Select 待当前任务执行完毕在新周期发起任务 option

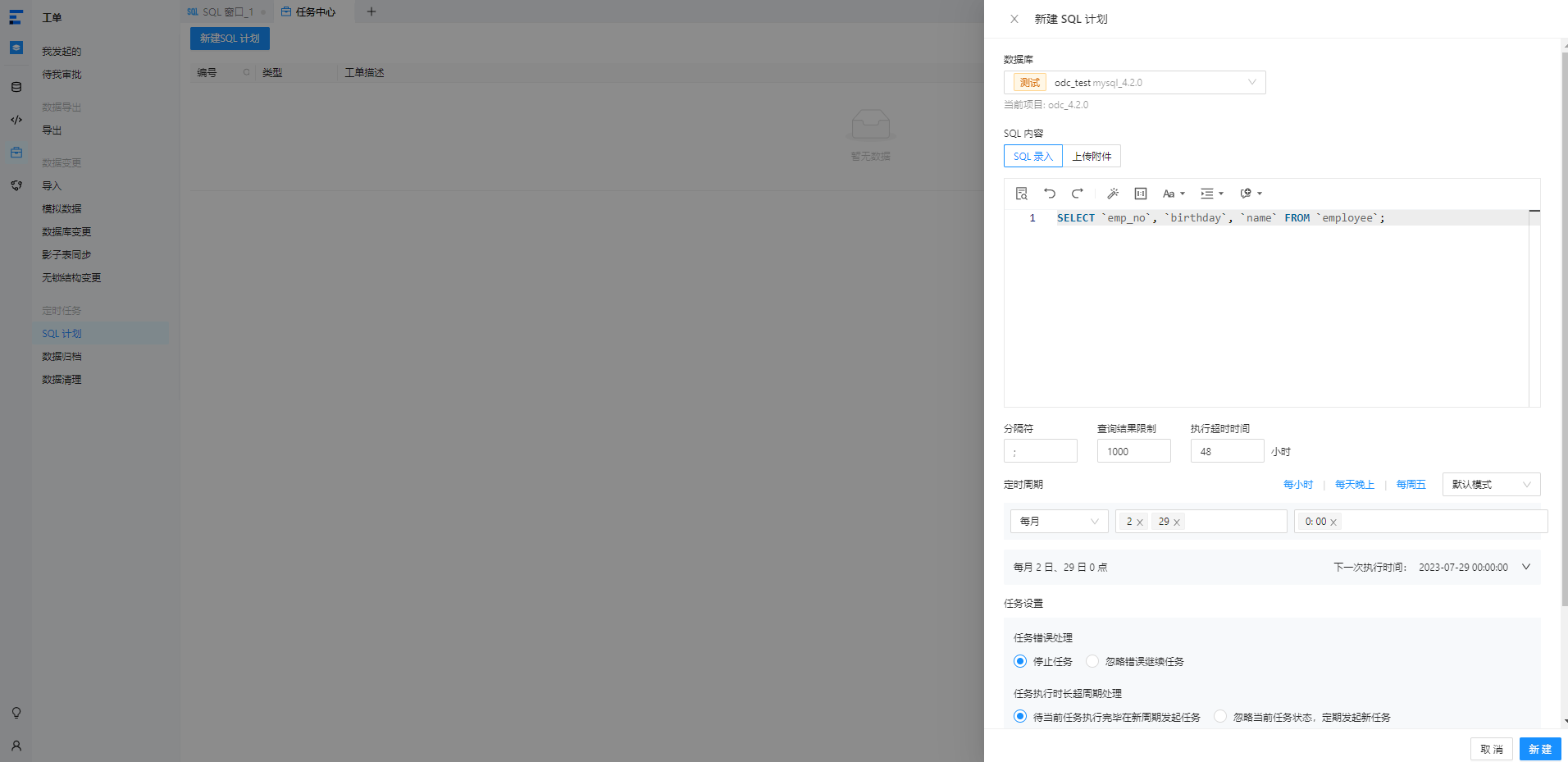tap(1020, 716)
